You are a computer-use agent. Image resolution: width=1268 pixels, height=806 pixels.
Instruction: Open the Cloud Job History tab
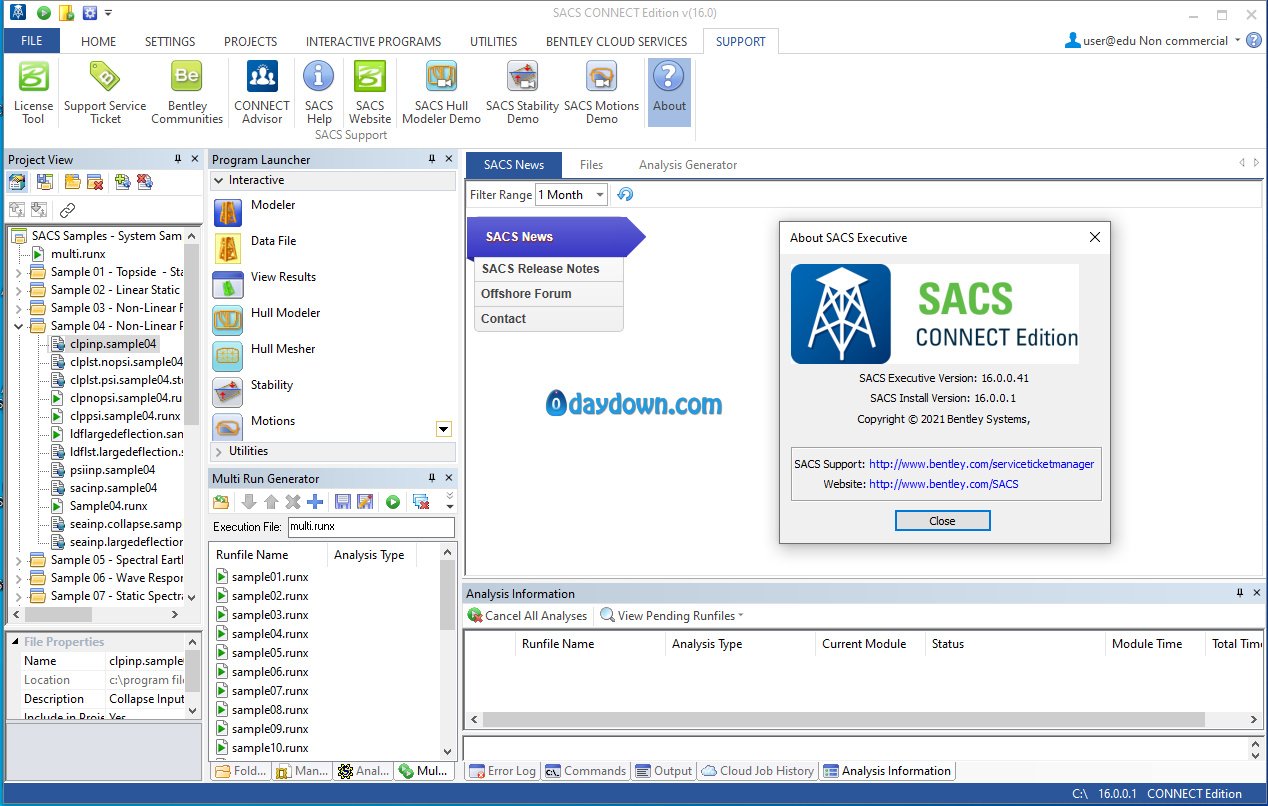759,771
